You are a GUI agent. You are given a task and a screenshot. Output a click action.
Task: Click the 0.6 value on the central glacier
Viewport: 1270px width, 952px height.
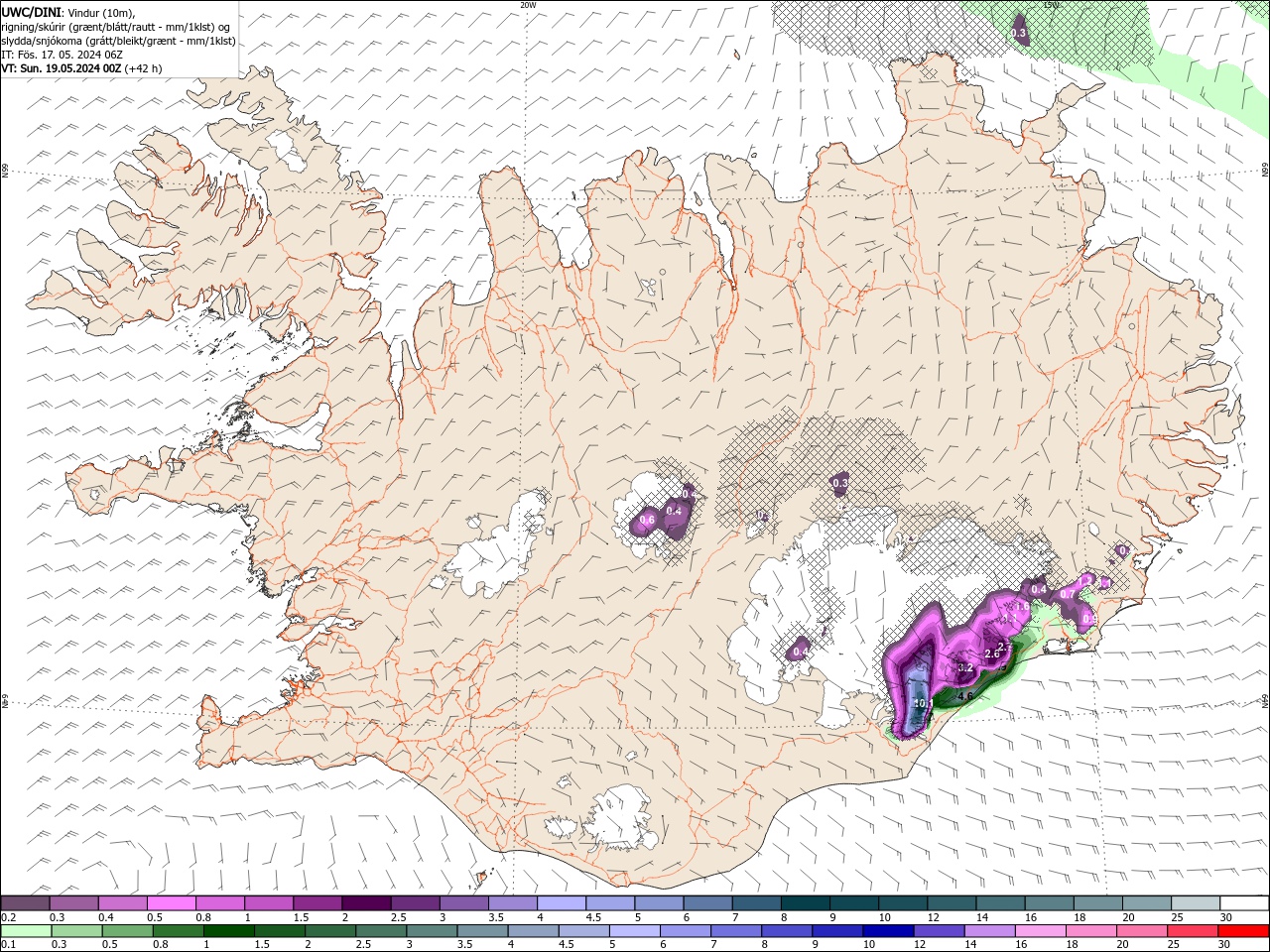[x=648, y=520]
